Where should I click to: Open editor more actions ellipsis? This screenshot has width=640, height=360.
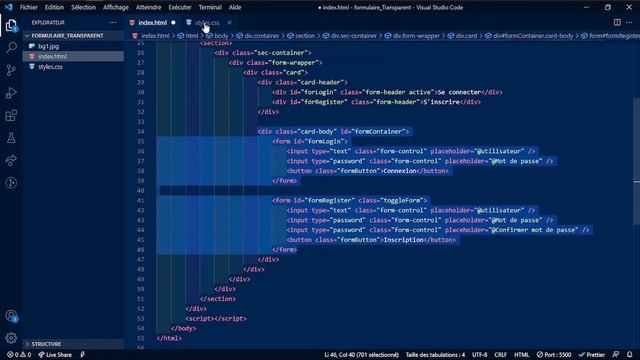pyautogui.click(x=629, y=22)
